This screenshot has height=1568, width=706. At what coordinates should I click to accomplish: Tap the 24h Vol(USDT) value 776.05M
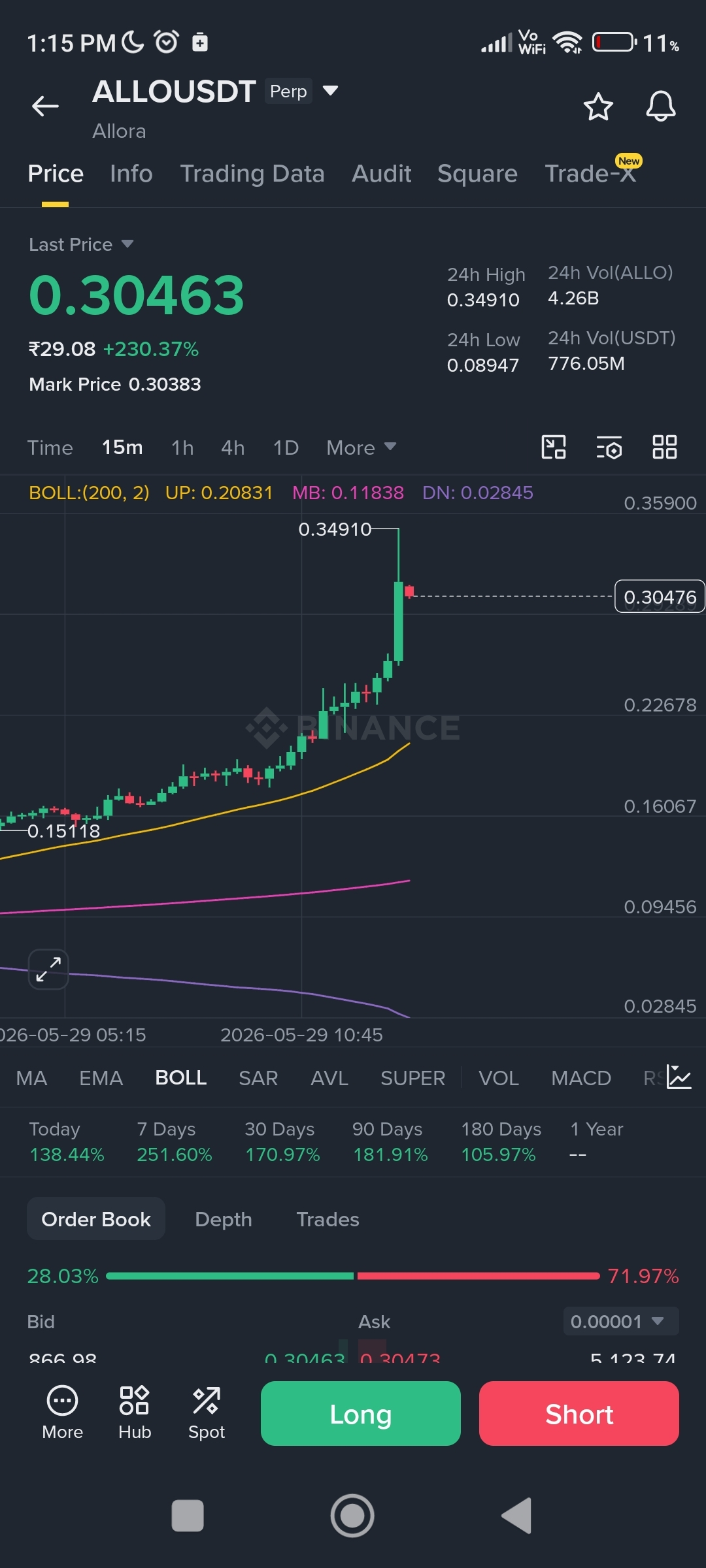point(586,363)
